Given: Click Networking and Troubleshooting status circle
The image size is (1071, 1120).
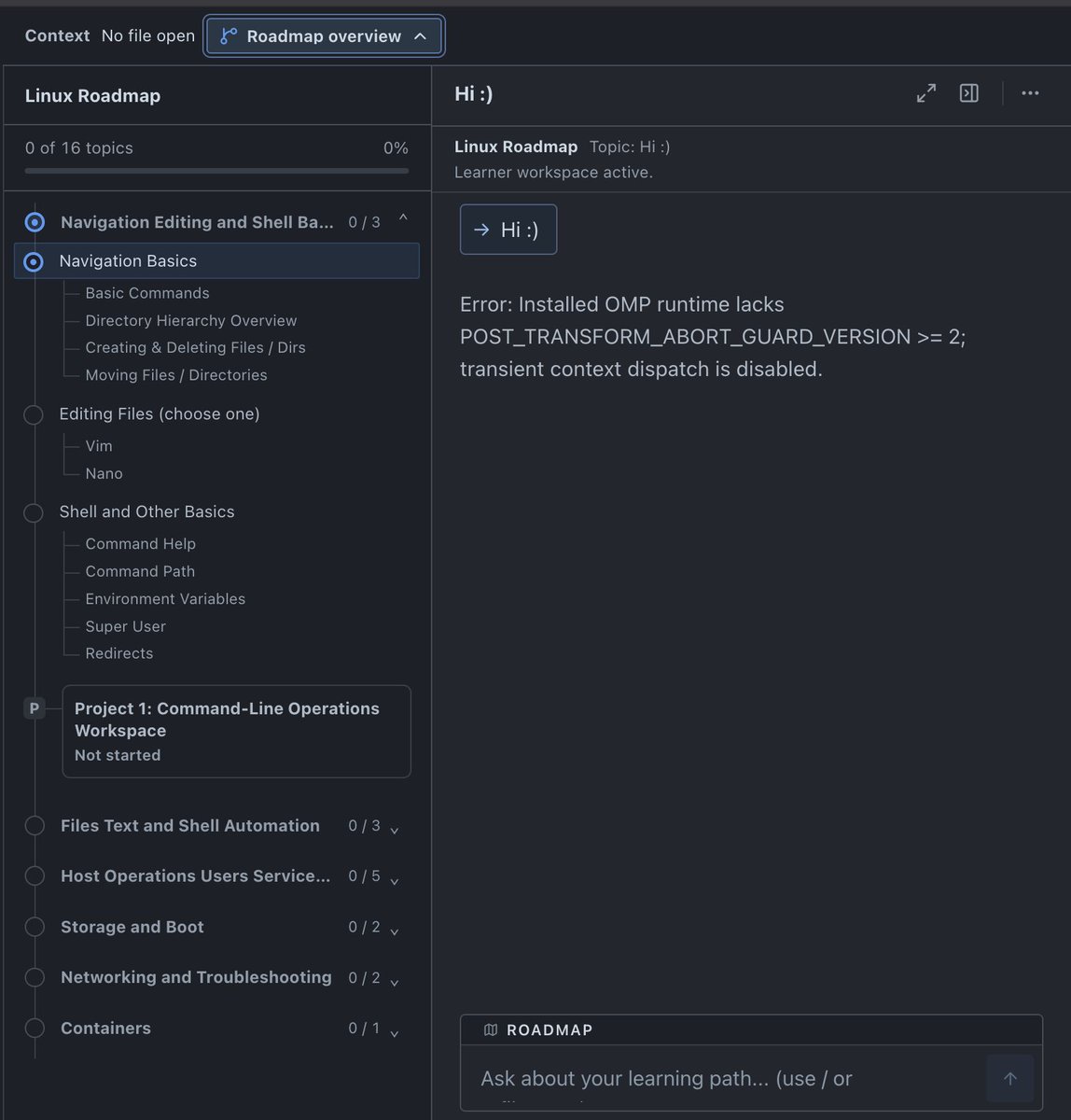Looking at the screenshot, I should [x=35, y=977].
